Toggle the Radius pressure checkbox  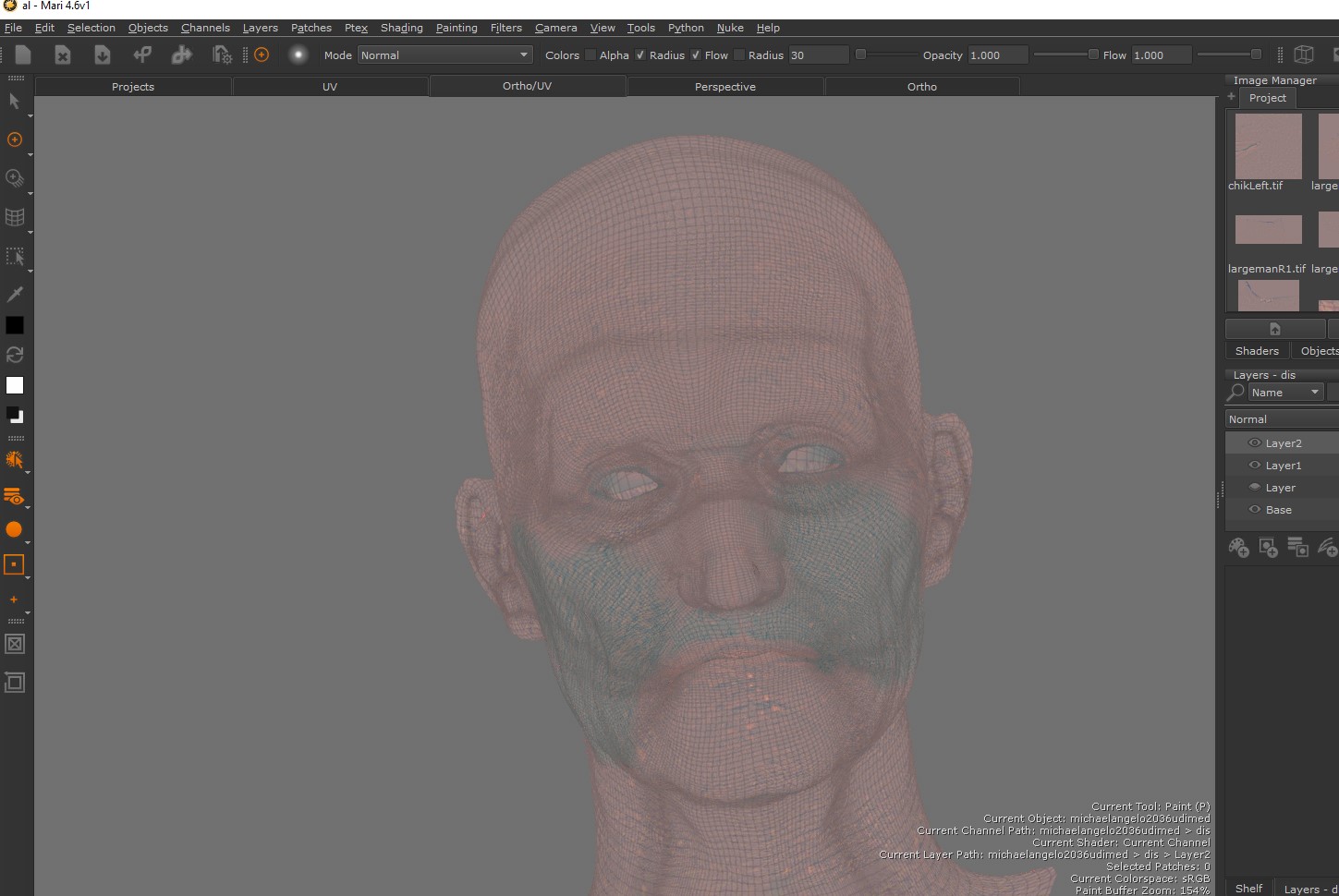640,55
